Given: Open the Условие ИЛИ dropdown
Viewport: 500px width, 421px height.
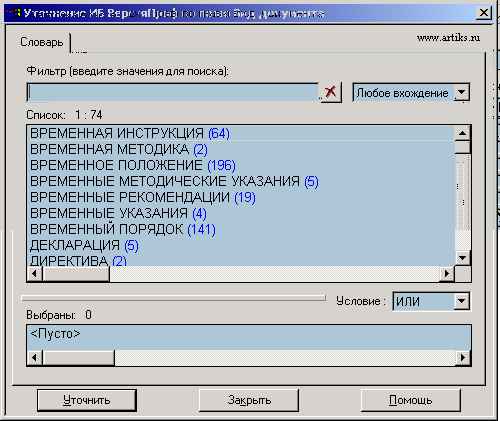Looking at the screenshot, I should click(x=462, y=301).
